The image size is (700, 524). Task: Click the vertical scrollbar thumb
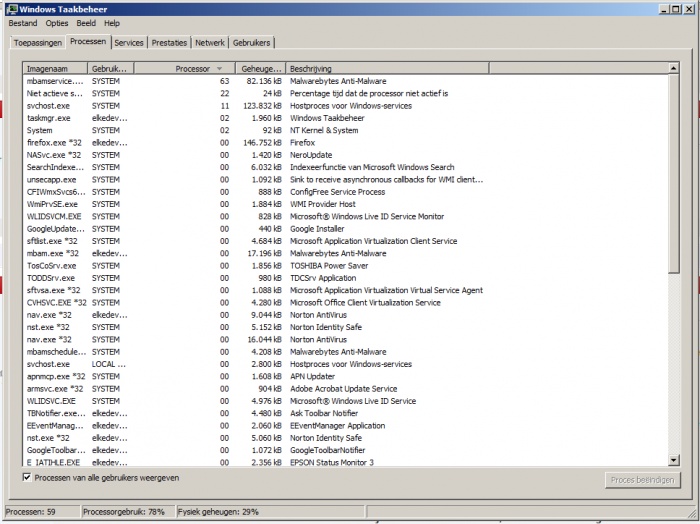pos(674,174)
